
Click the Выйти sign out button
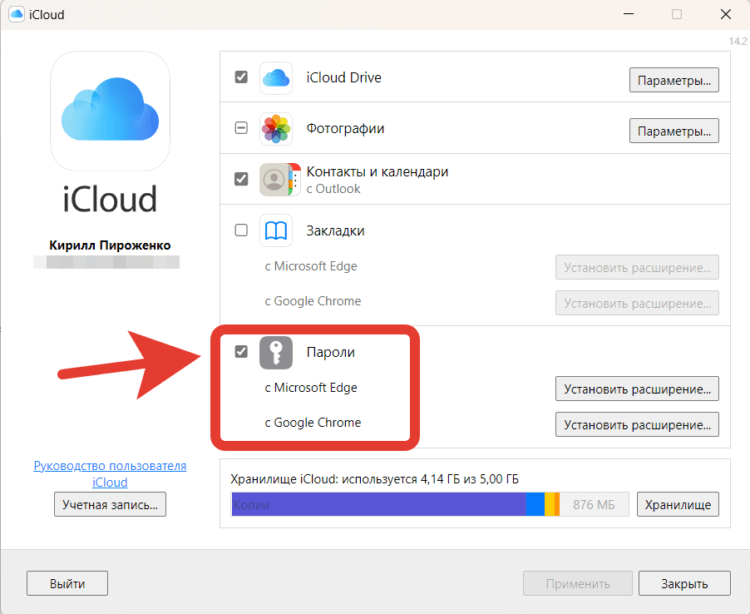pyautogui.click(x=67, y=583)
